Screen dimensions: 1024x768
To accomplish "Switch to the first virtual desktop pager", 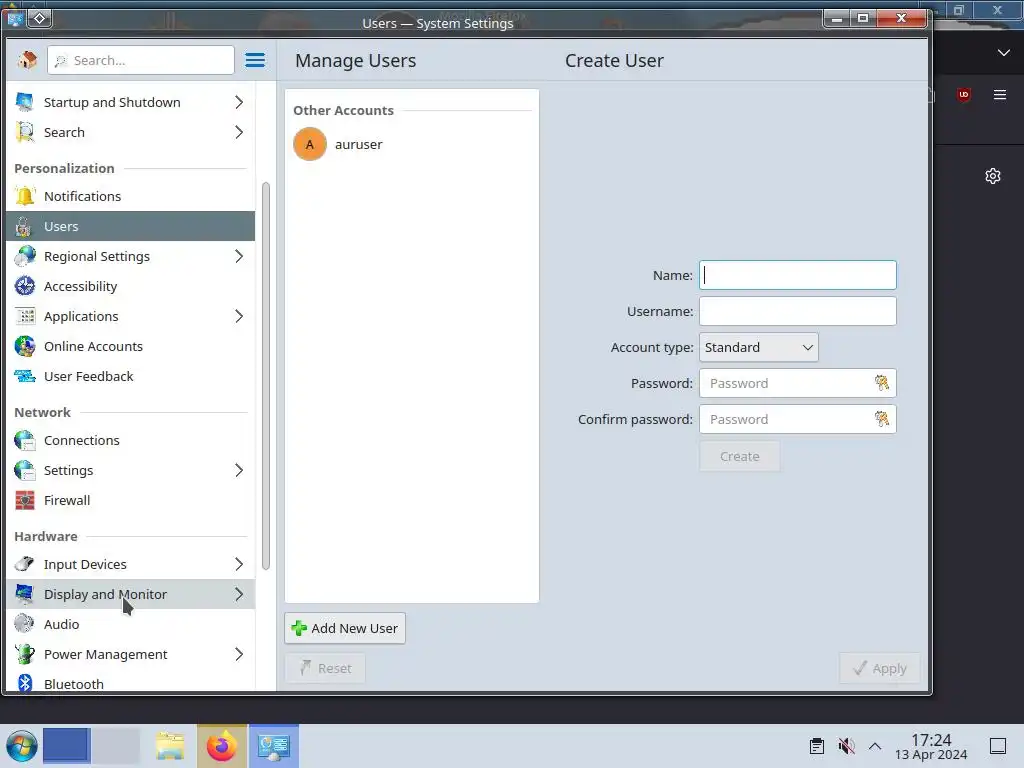I will tap(66, 746).
